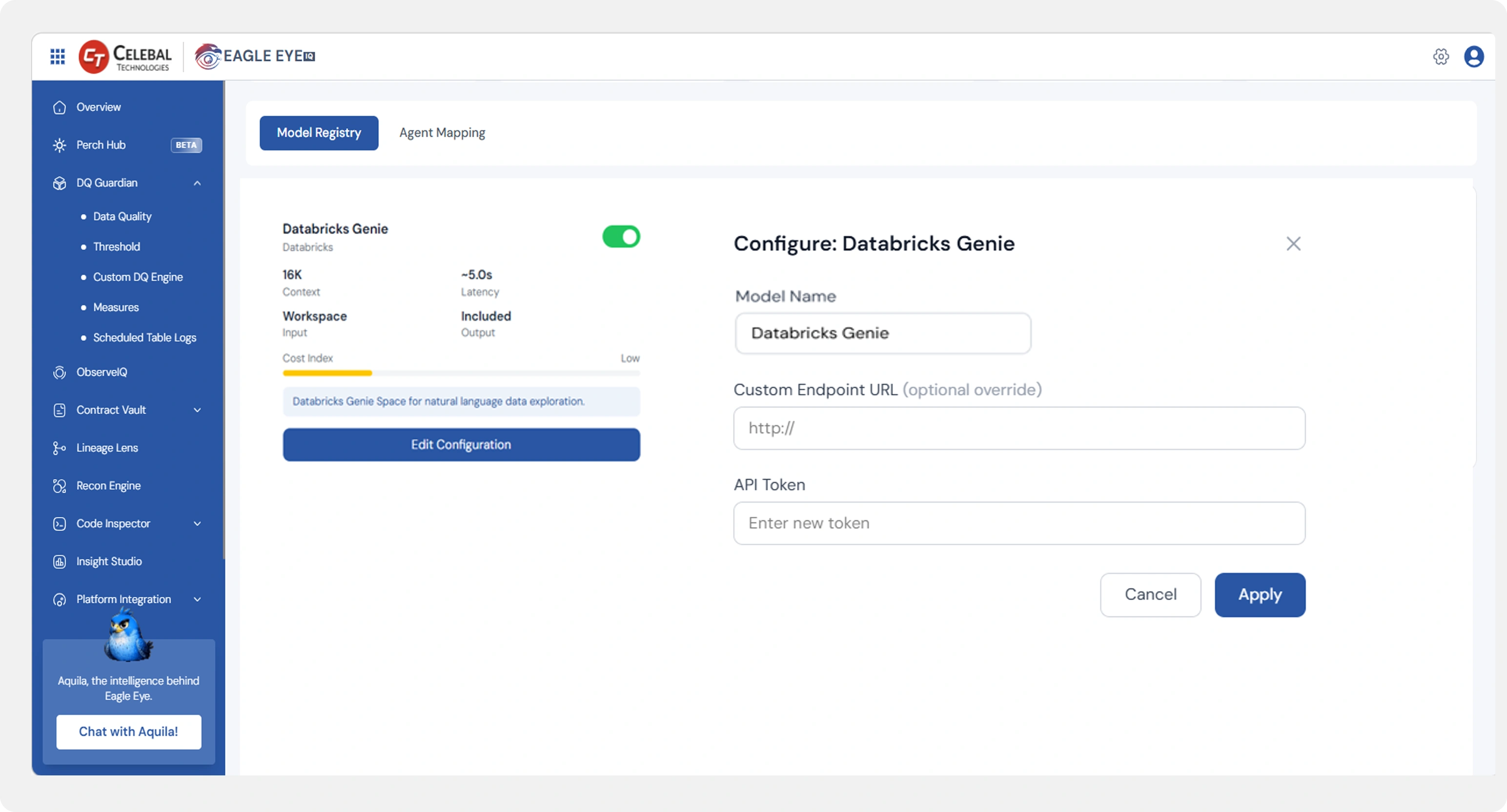1507x812 pixels.
Task: Expand the Code Inspector chevron
Action: (197, 524)
